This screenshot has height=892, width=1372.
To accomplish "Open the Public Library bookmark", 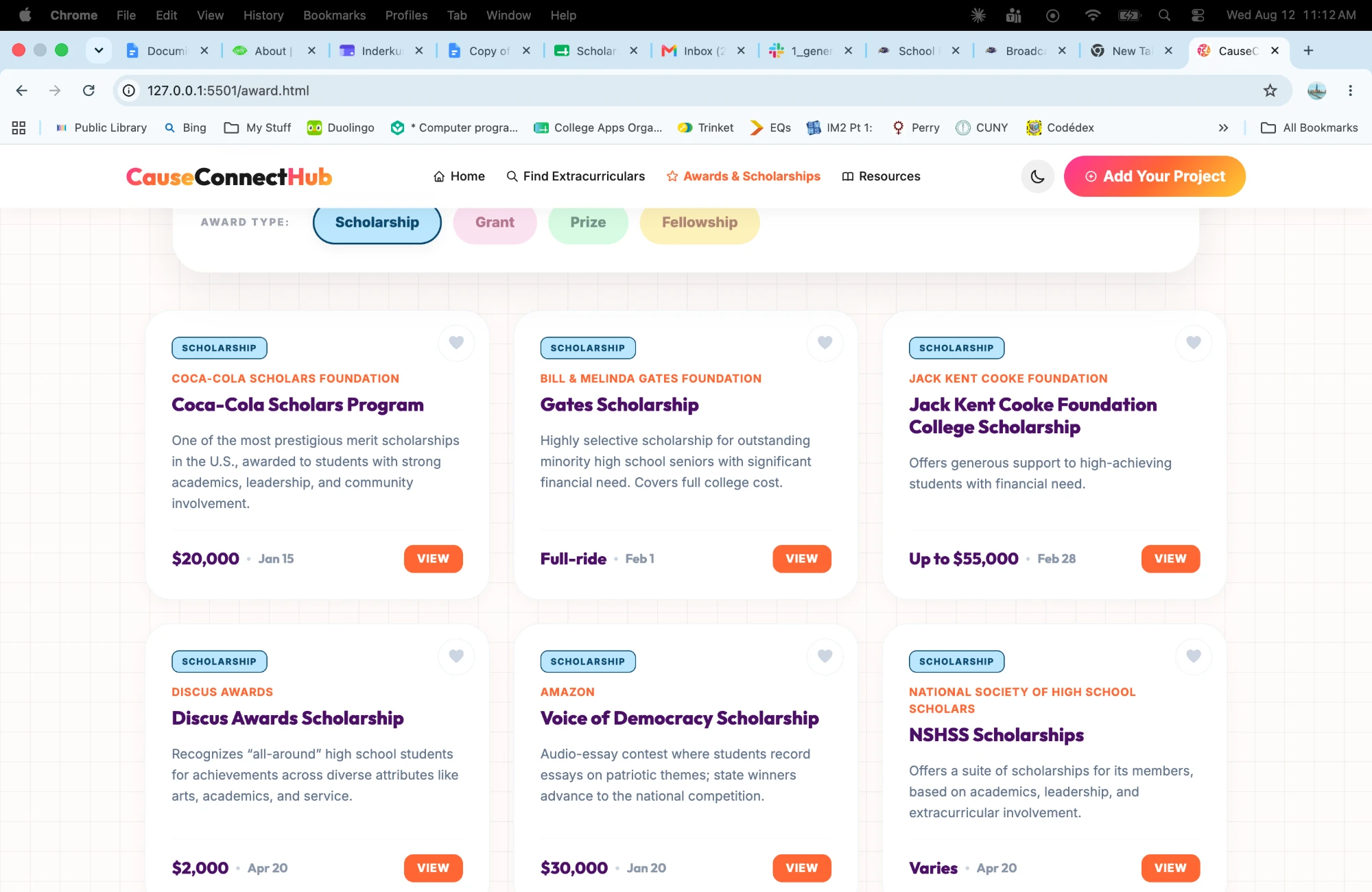I will (101, 128).
